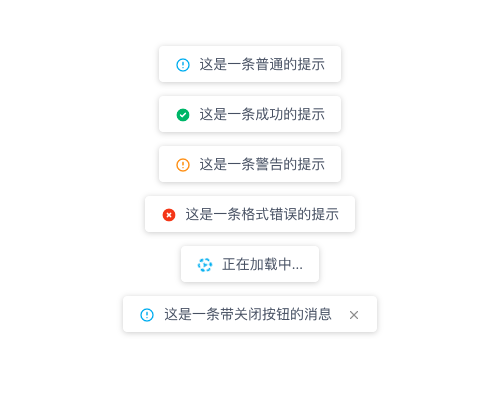Click the text 这是一条警告的提示
The height and width of the screenshot is (393, 492).
tap(262, 164)
